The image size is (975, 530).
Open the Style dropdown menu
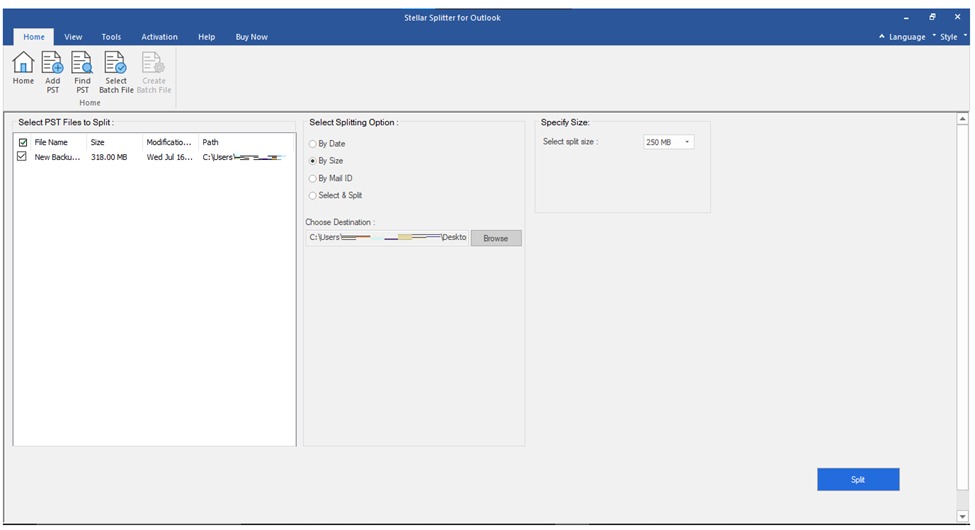[948, 37]
